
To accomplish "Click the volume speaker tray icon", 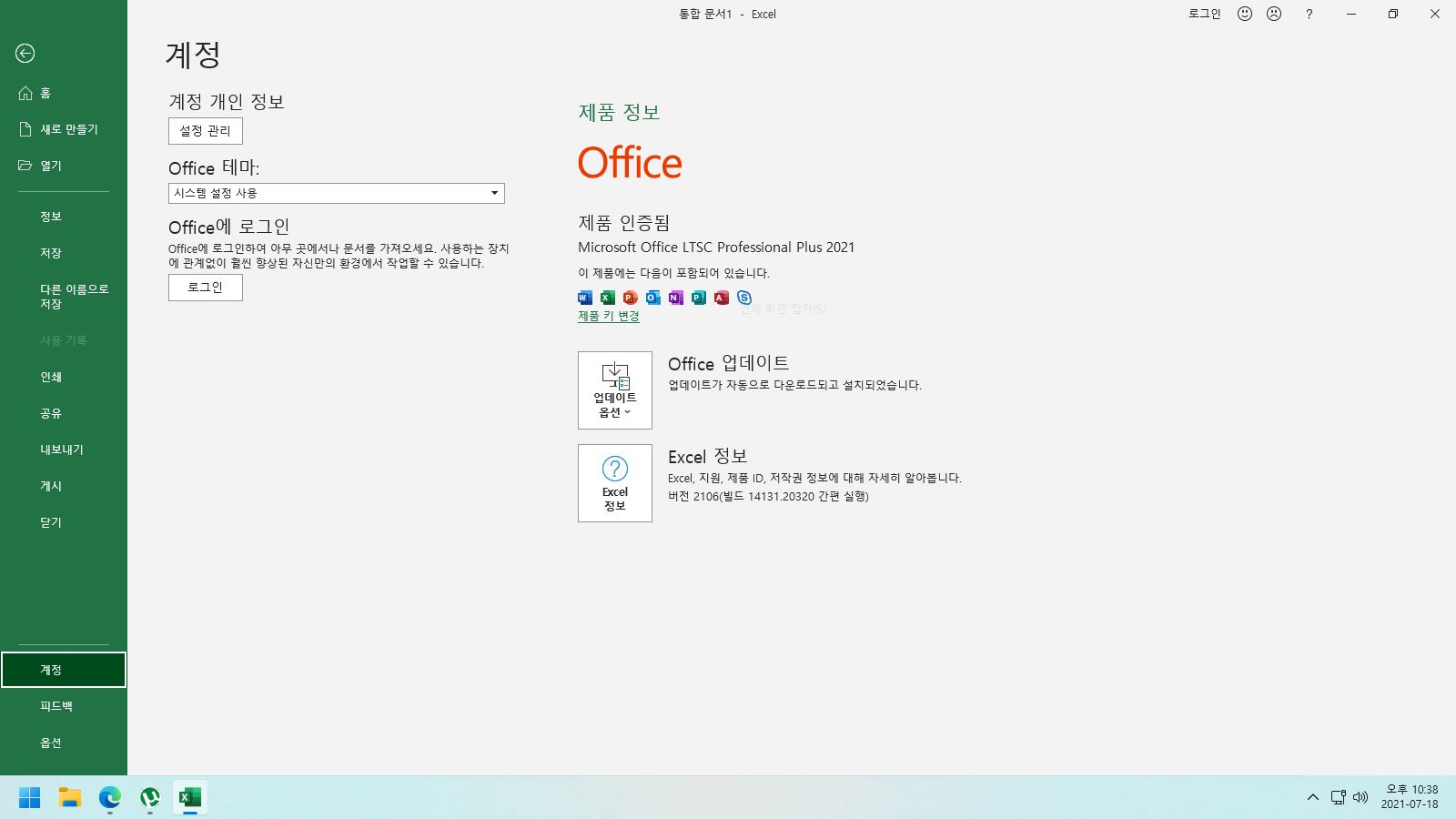I will coord(1360,797).
